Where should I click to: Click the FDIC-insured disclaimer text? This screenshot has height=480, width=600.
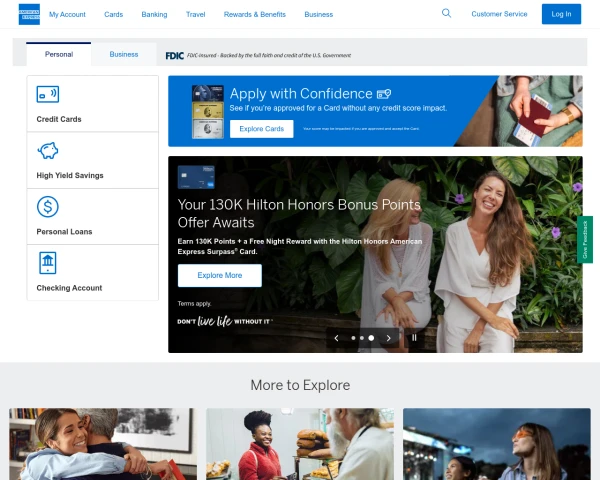(269, 56)
